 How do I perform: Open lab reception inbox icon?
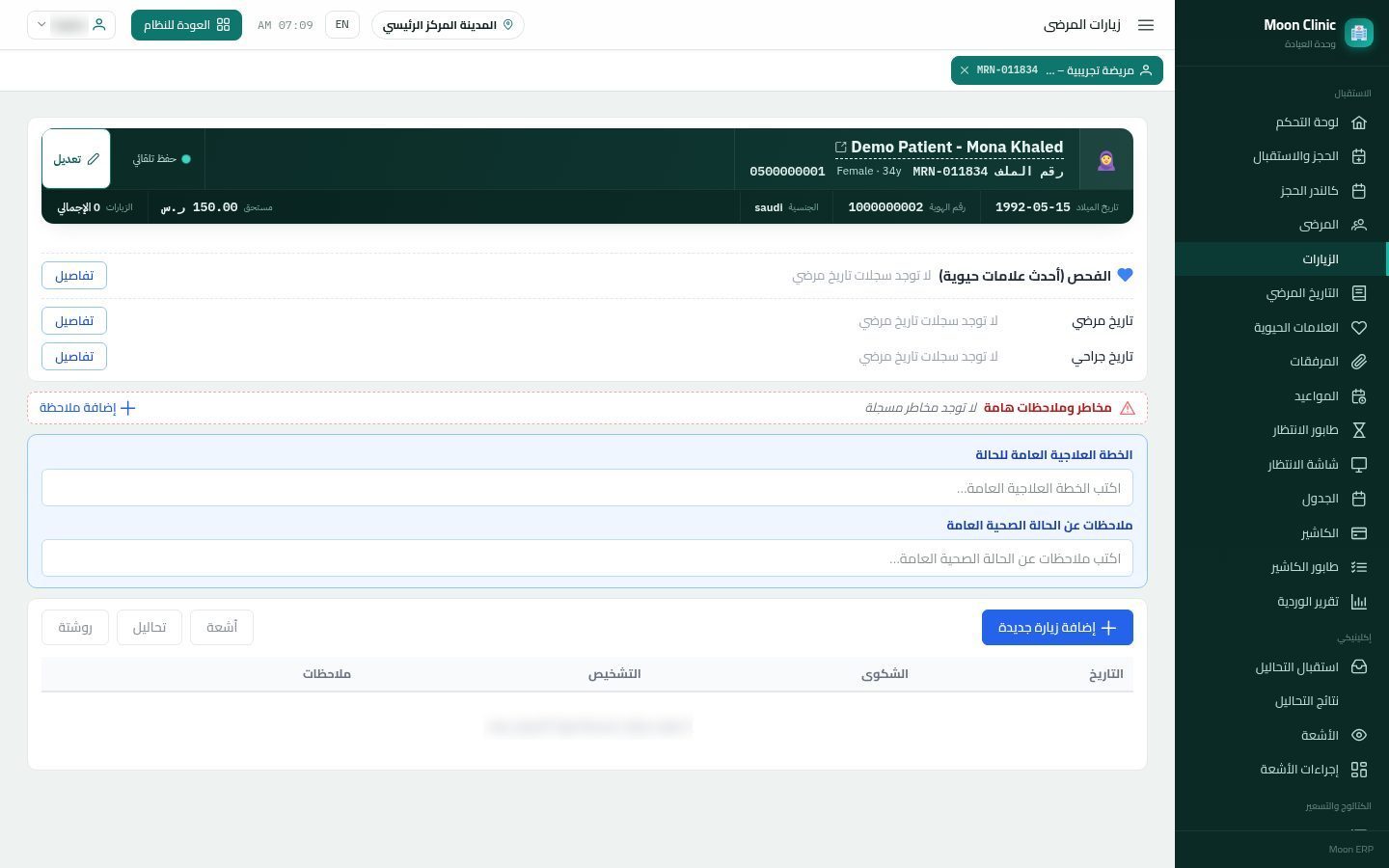tap(1359, 666)
